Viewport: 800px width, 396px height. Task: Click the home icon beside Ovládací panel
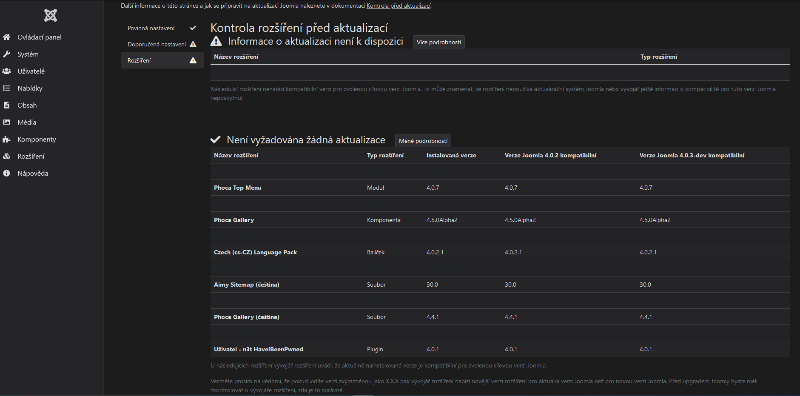click(7, 37)
